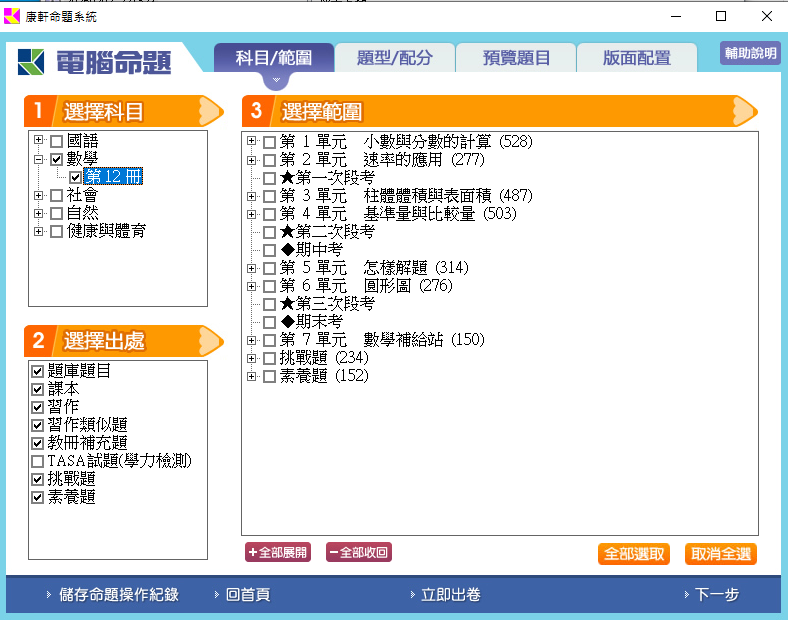Expand 第 3 單元 柱體體積與表面積 node
788x620 pixels.
coord(252,196)
